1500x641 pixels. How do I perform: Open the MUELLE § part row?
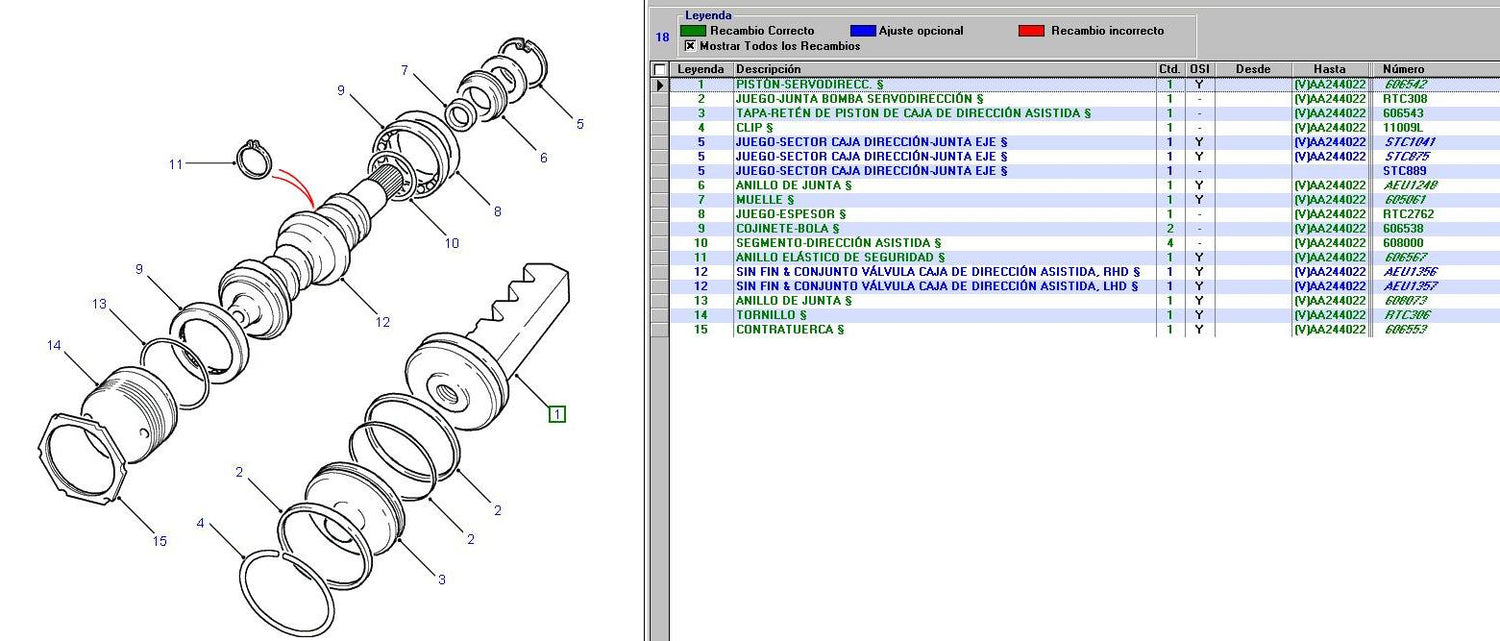pyautogui.click(x=764, y=200)
